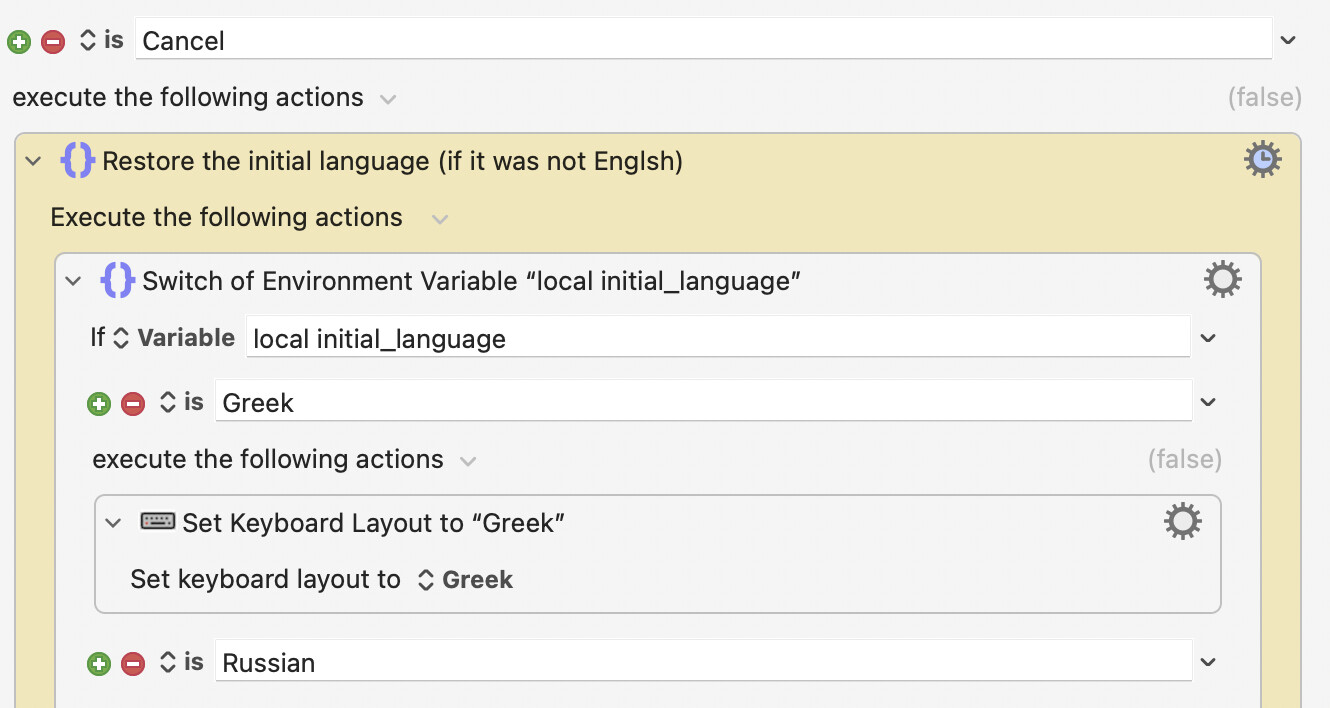Change the 'is' comparison operator for Greek
The width and height of the screenshot is (1330, 708).
[x=182, y=403]
